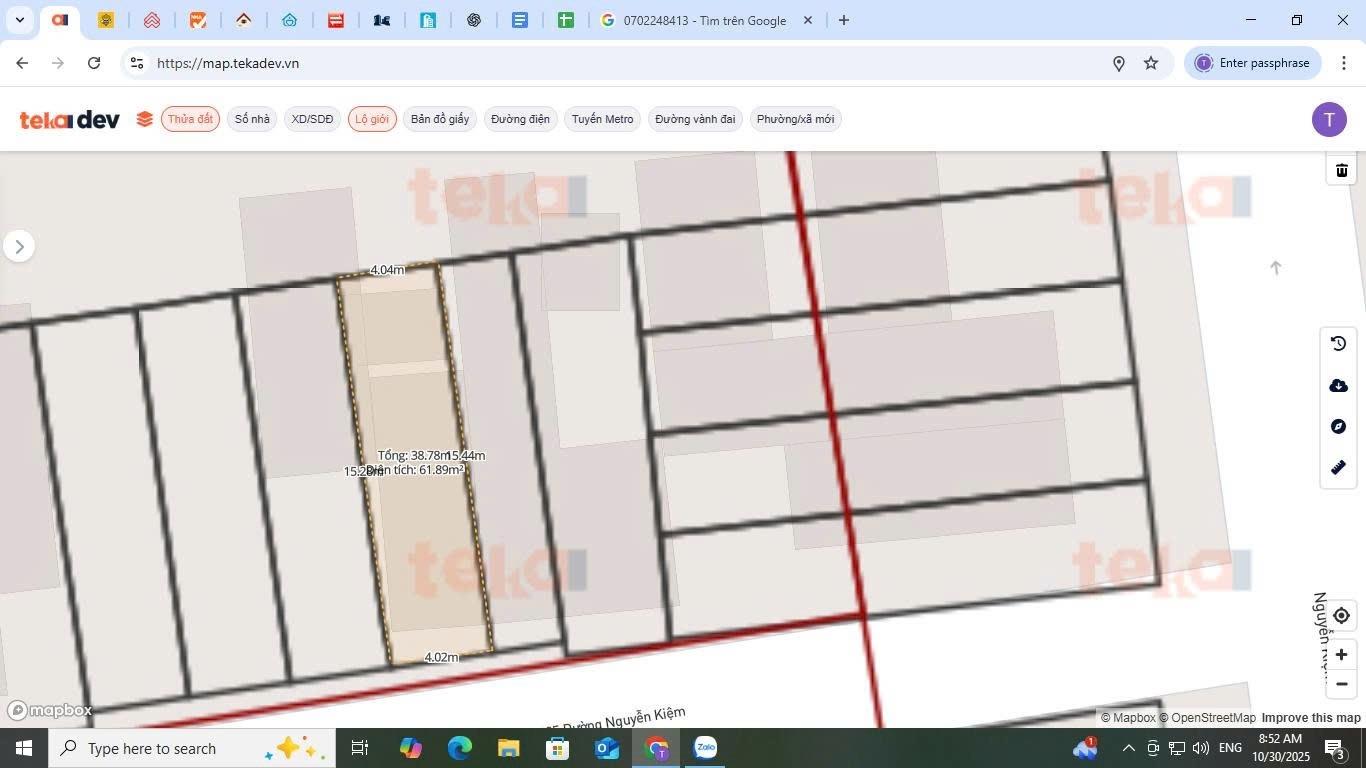Locate my position with the crosshair icon
The height and width of the screenshot is (768, 1366).
pos(1341,616)
